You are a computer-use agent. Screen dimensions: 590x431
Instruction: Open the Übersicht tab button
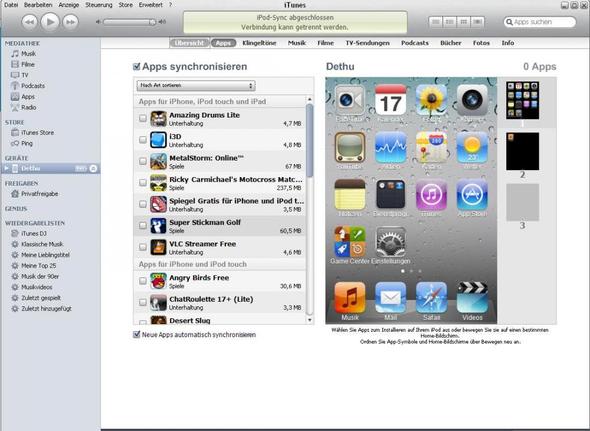tap(189, 43)
